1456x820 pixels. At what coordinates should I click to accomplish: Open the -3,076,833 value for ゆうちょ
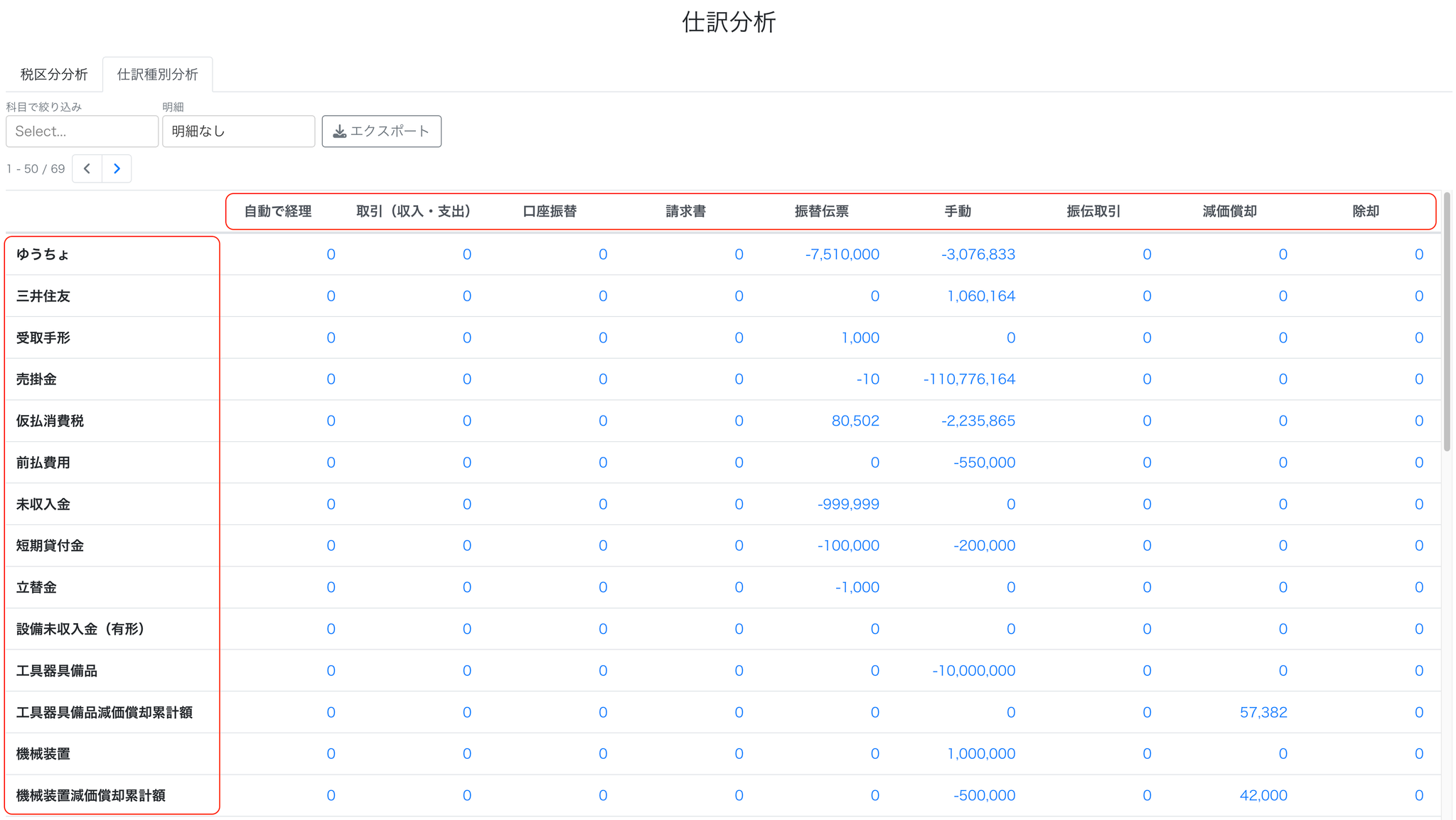(978, 254)
